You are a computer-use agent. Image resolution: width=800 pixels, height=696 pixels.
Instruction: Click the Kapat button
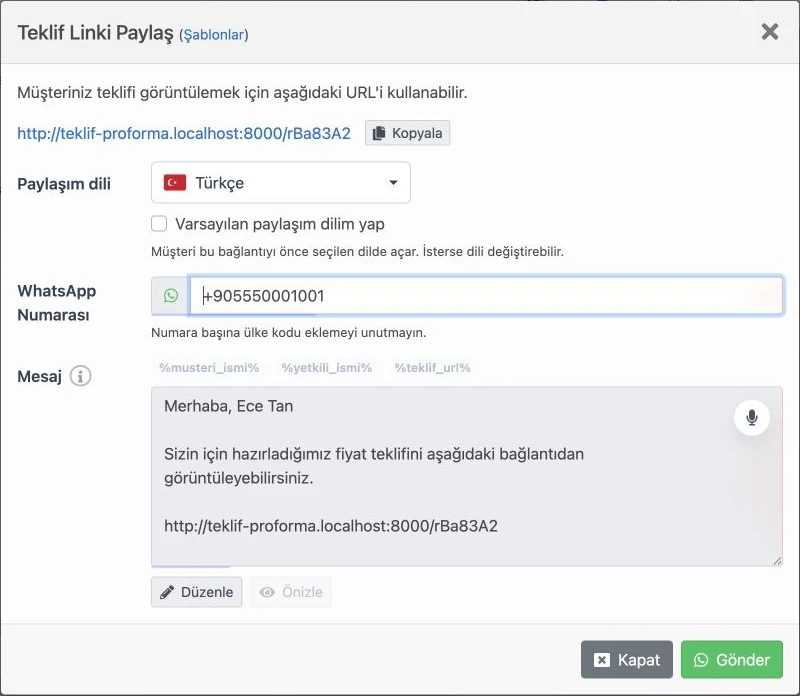click(627, 660)
